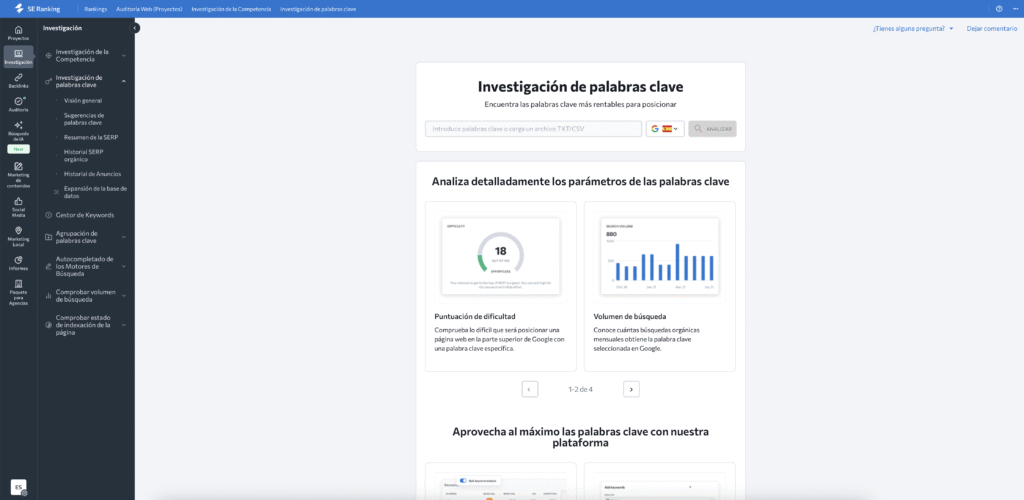Collapse the Investigación side panel arrow
Image resolution: width=1024 pixels, height=500 pixels.
(135, 28)
